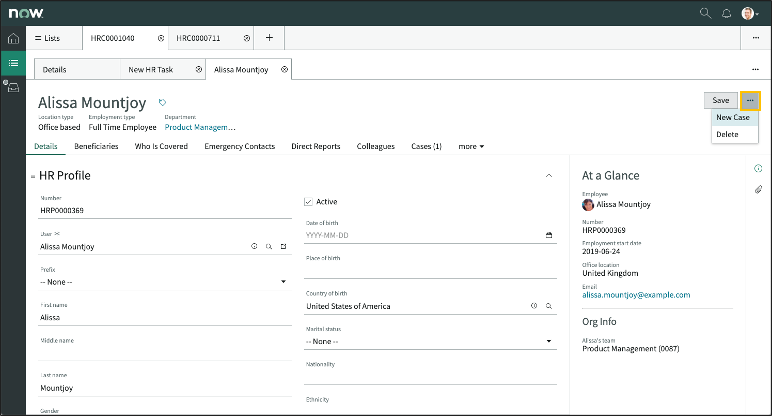Click the Product Management (0087) team text
The image size is (772, 416).
[x=631, y=349]
